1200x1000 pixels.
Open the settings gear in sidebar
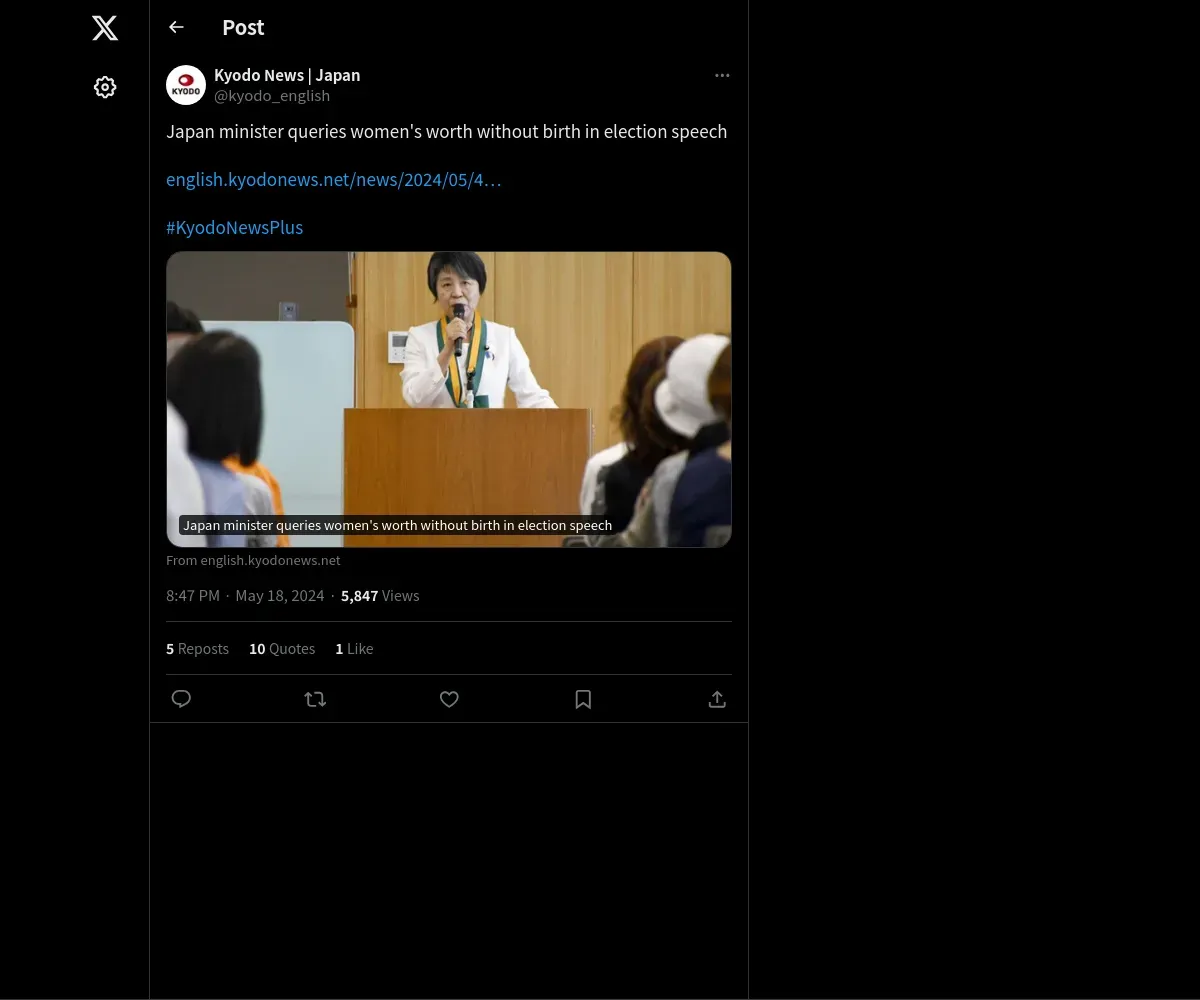tap(105, 88)
